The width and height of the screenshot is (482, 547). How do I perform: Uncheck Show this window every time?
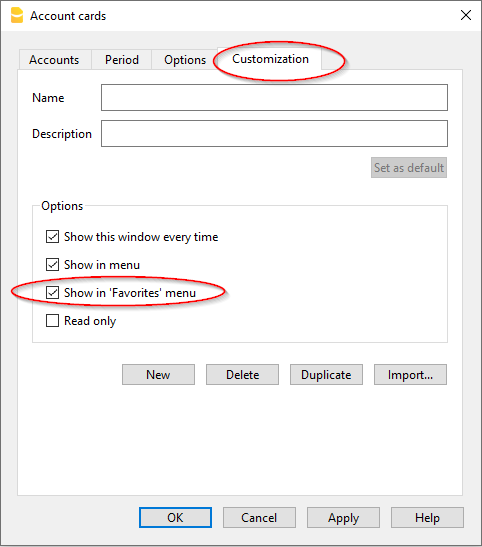[x=52, y=237]
